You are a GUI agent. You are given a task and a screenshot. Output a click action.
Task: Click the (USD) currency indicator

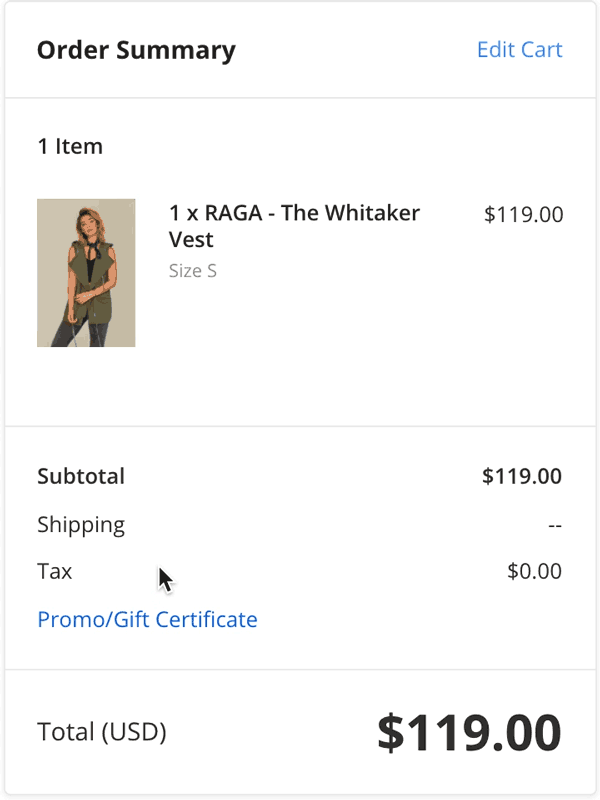tap(133, 732)
